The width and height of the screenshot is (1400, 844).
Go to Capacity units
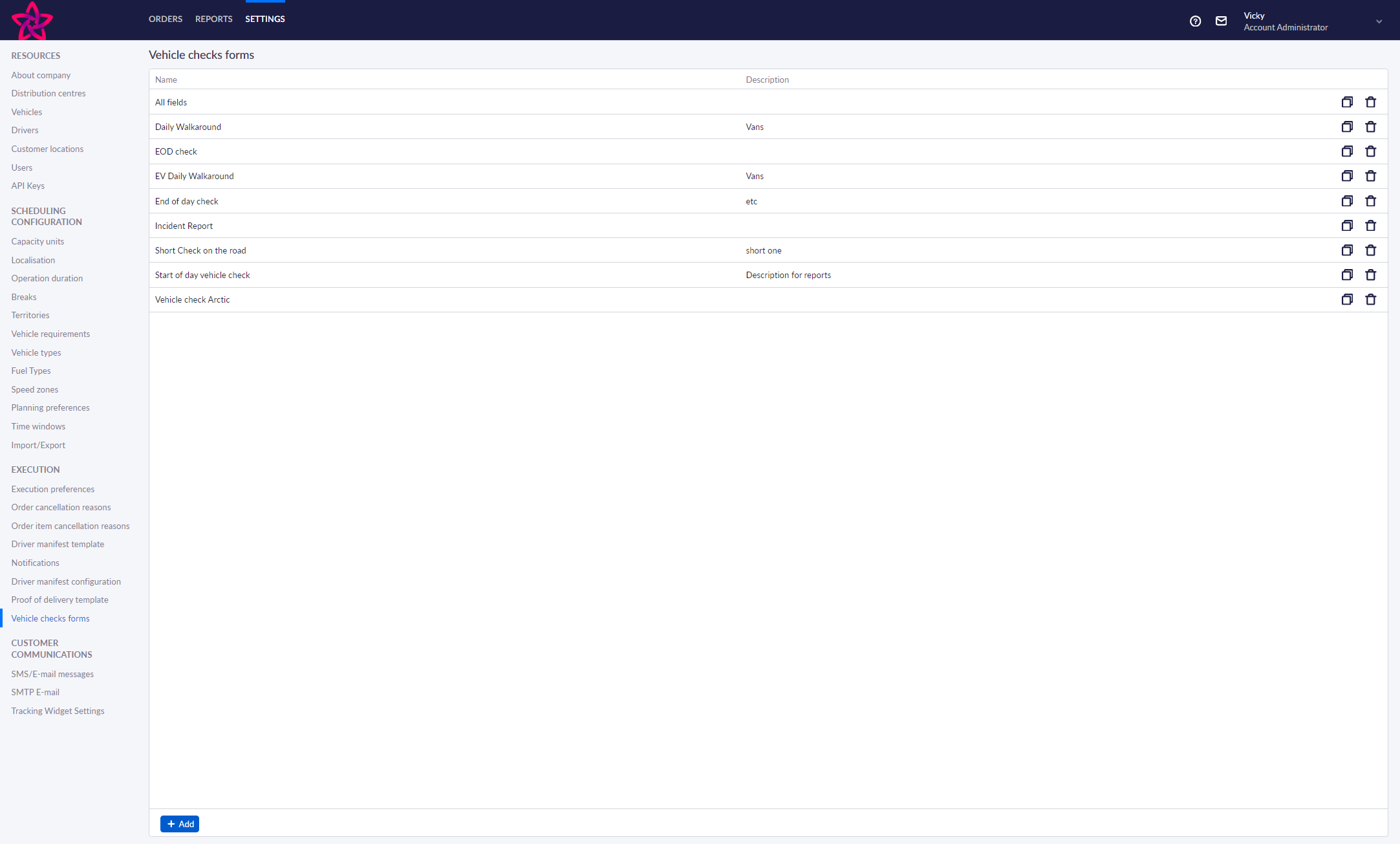(x=38, y=241)
